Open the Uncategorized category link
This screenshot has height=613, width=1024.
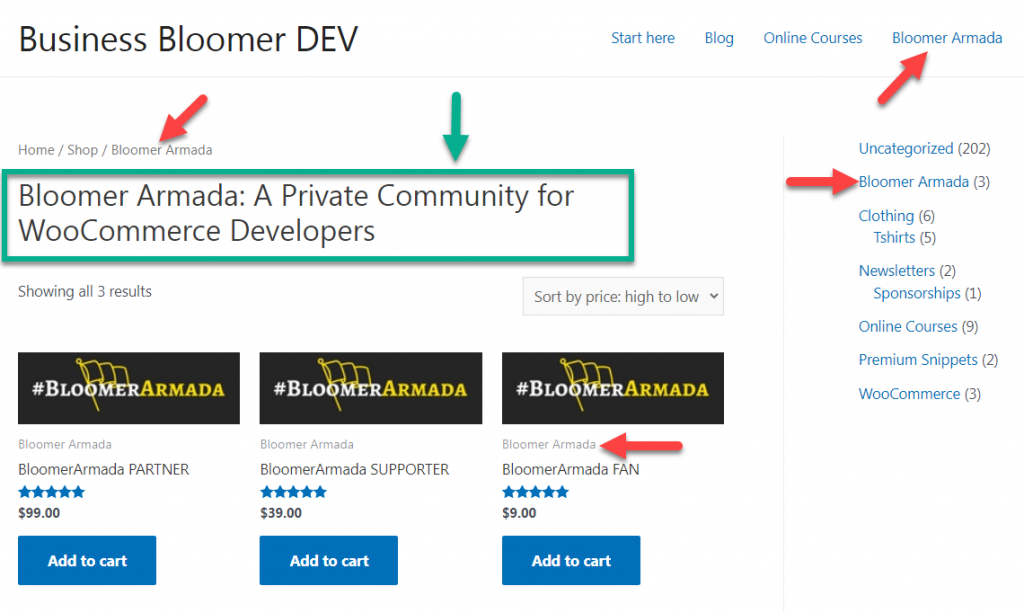[x=905, y=148]
